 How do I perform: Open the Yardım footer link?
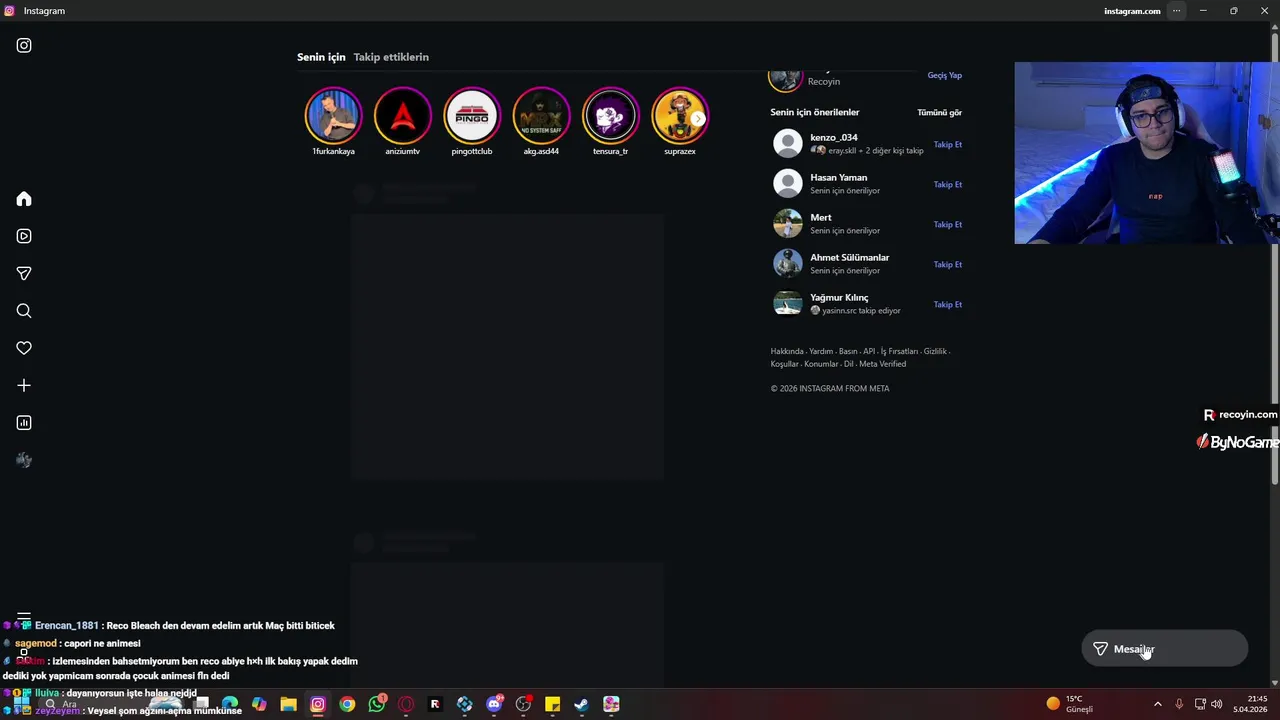pyautogui.click(x=821, y=351)
